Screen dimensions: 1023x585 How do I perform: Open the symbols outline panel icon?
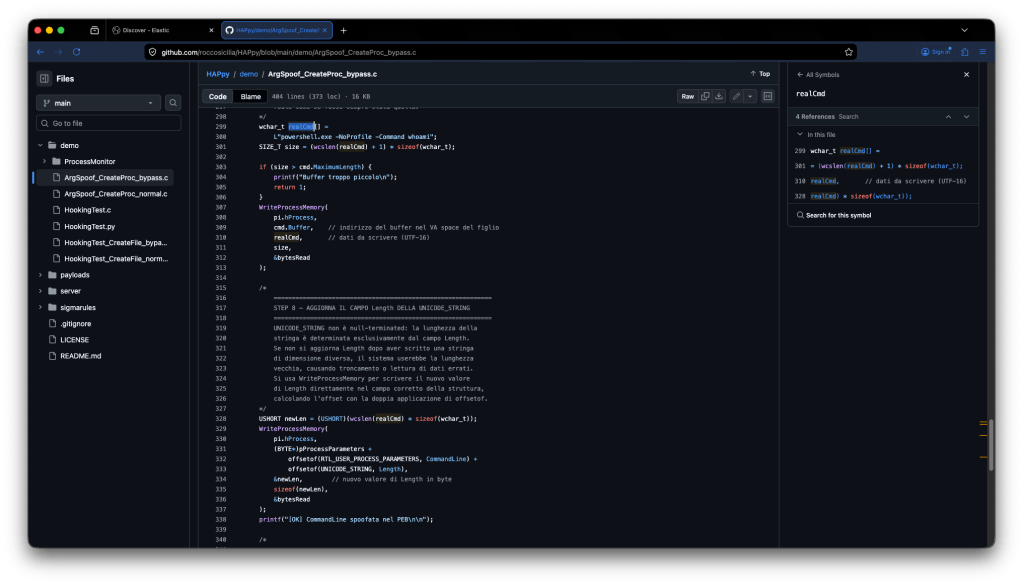[768, 96]
